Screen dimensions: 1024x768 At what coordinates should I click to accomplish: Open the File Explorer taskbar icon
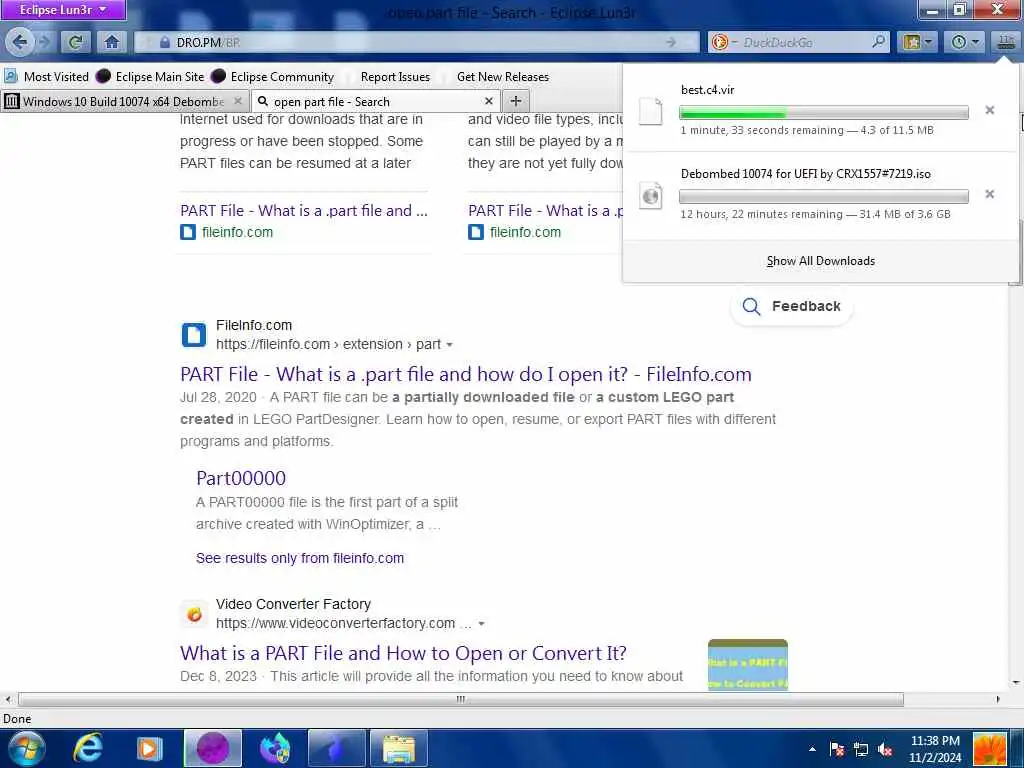(x=399, y=748)
